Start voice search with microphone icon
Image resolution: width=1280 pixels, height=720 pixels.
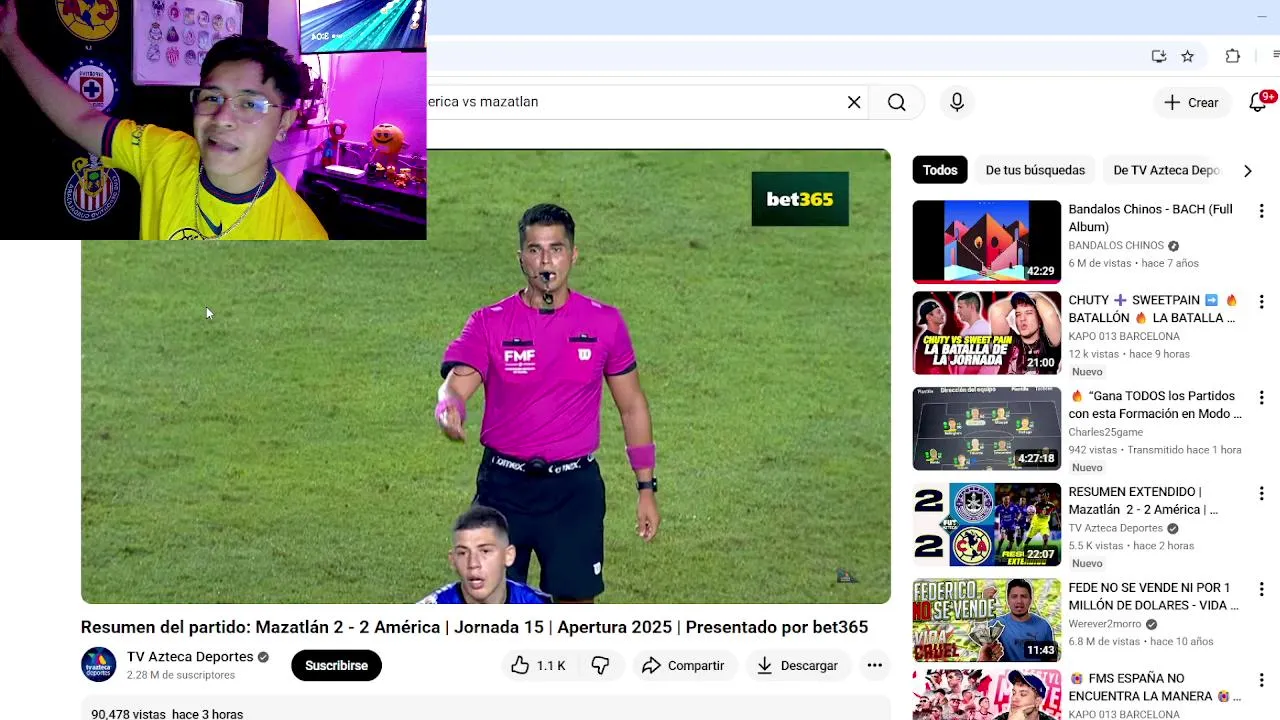pos(957,102)
